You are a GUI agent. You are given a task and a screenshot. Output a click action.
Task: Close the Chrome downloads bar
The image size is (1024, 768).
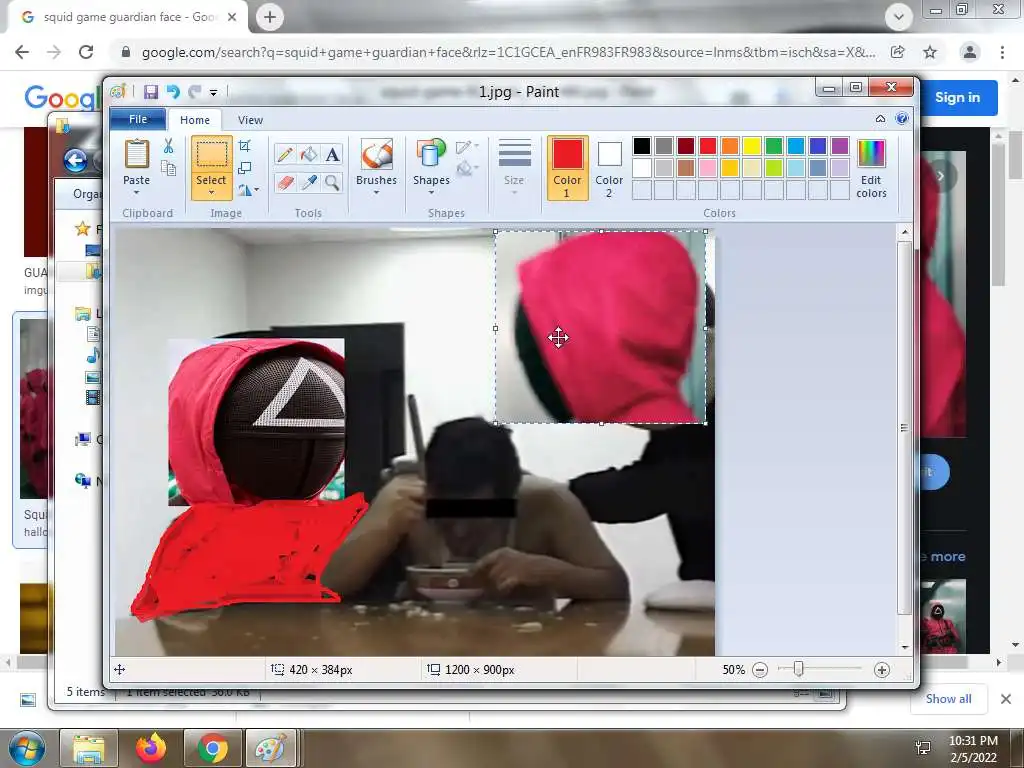tap(1006, 699)
